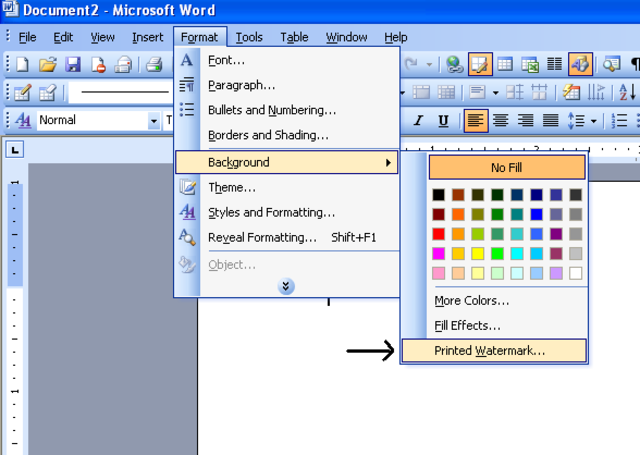Toggle Align Left button

coord(476,120)
